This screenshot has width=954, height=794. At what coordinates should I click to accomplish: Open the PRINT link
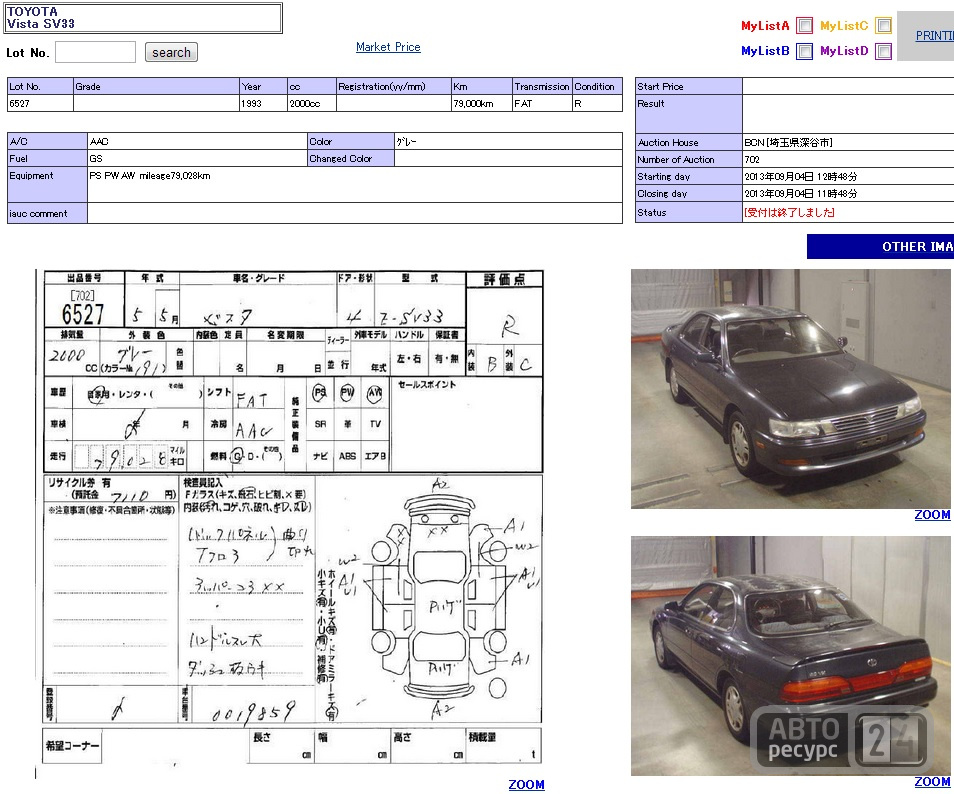[x=935, y=36]
